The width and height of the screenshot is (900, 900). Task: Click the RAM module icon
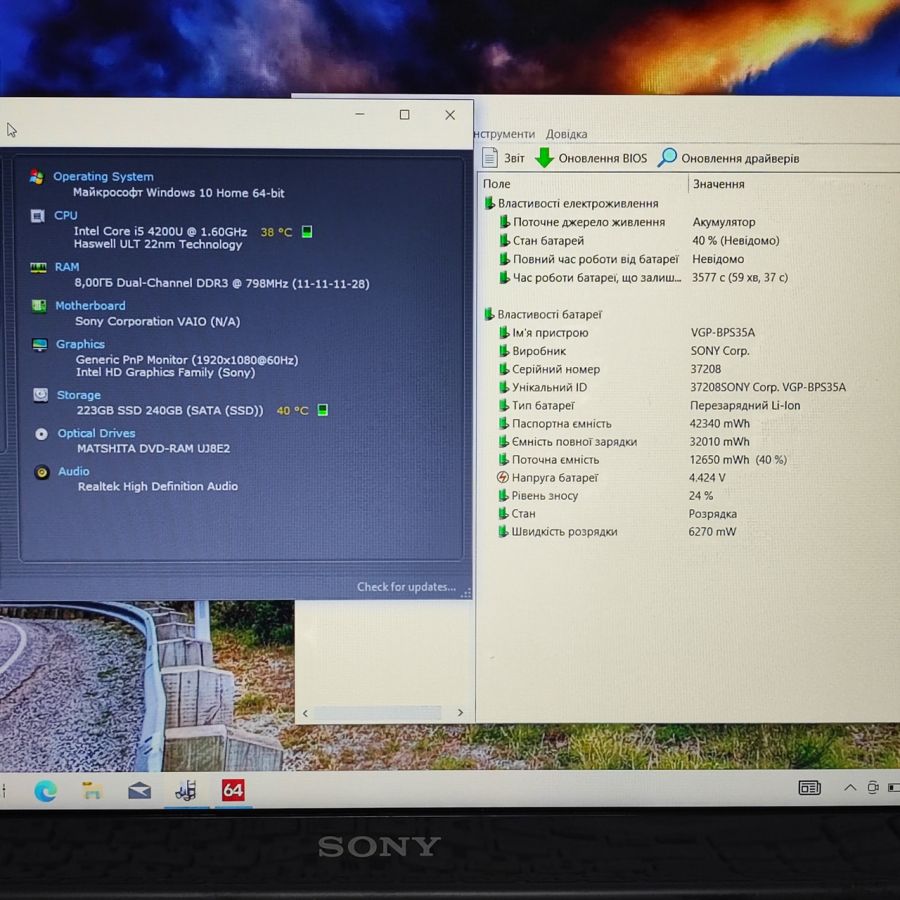[38, 267]
